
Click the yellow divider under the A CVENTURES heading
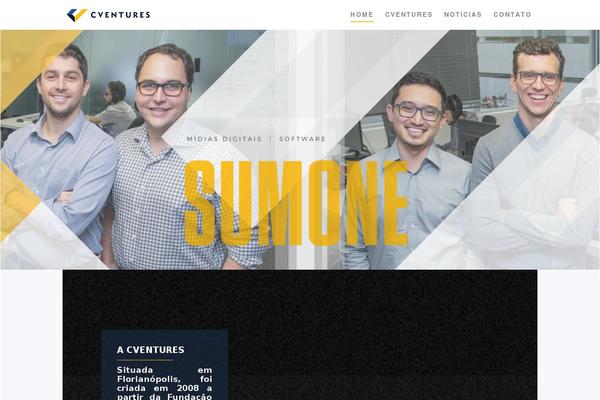click(x=145, y=360)
